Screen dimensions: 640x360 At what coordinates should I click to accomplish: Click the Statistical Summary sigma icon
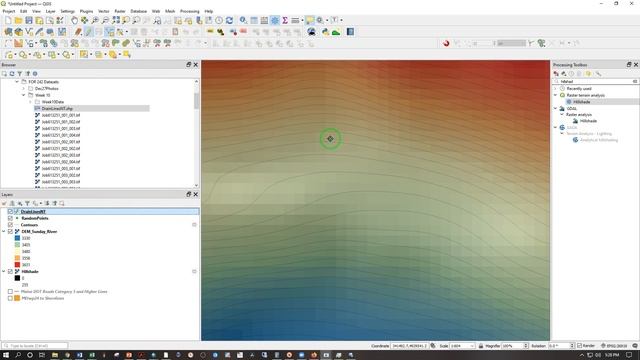tap(285, 20)
